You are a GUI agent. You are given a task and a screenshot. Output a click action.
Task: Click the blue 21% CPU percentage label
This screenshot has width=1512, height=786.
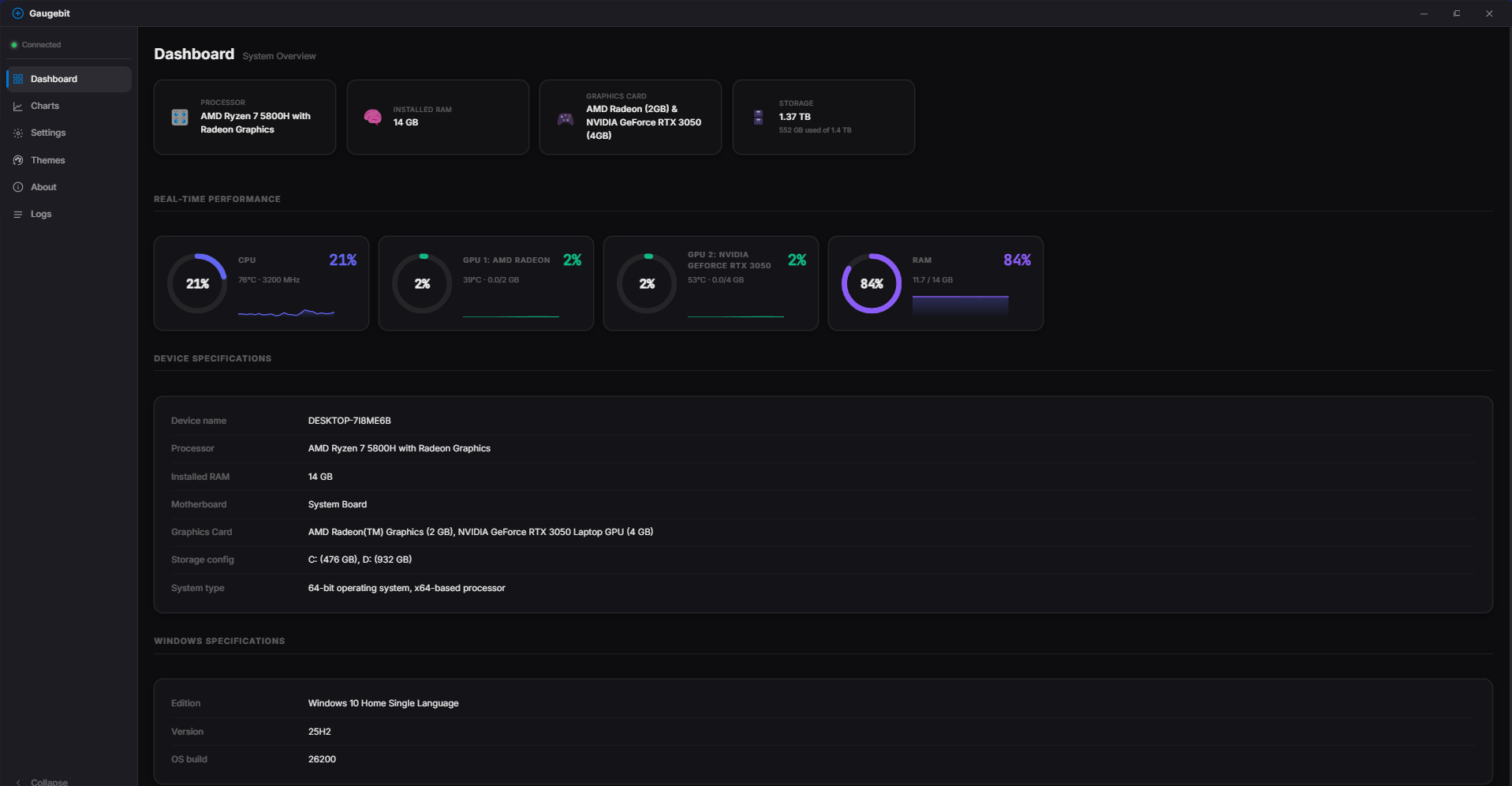tap(342, 260)
